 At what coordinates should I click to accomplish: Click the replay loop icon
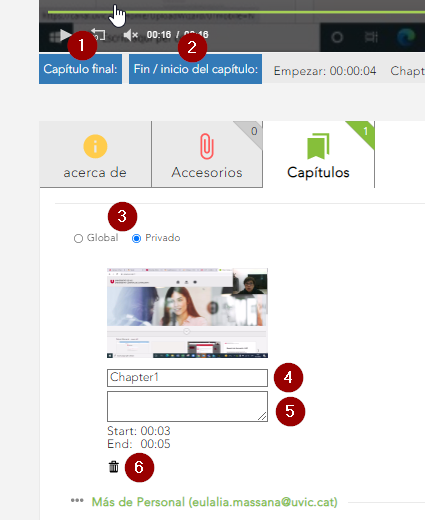[99, 35]
